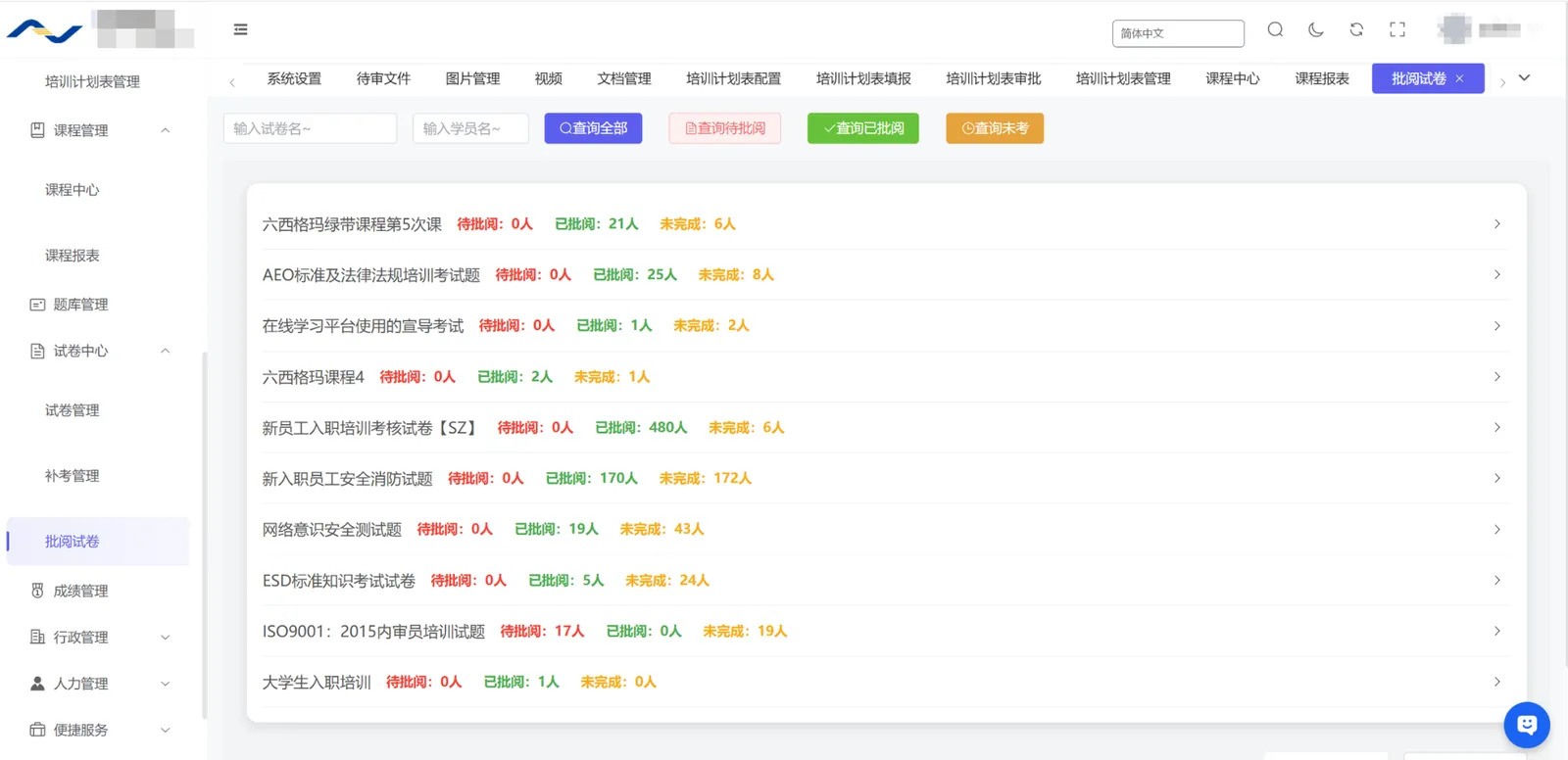Click the blue 查询全部 button
The image size is (1568, 760).
pos(593,128)
